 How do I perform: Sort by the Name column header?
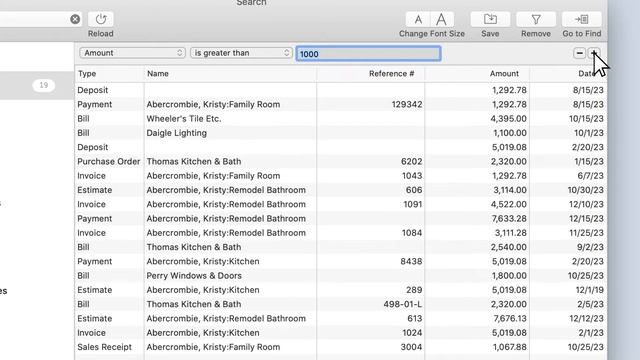[230, 73]
